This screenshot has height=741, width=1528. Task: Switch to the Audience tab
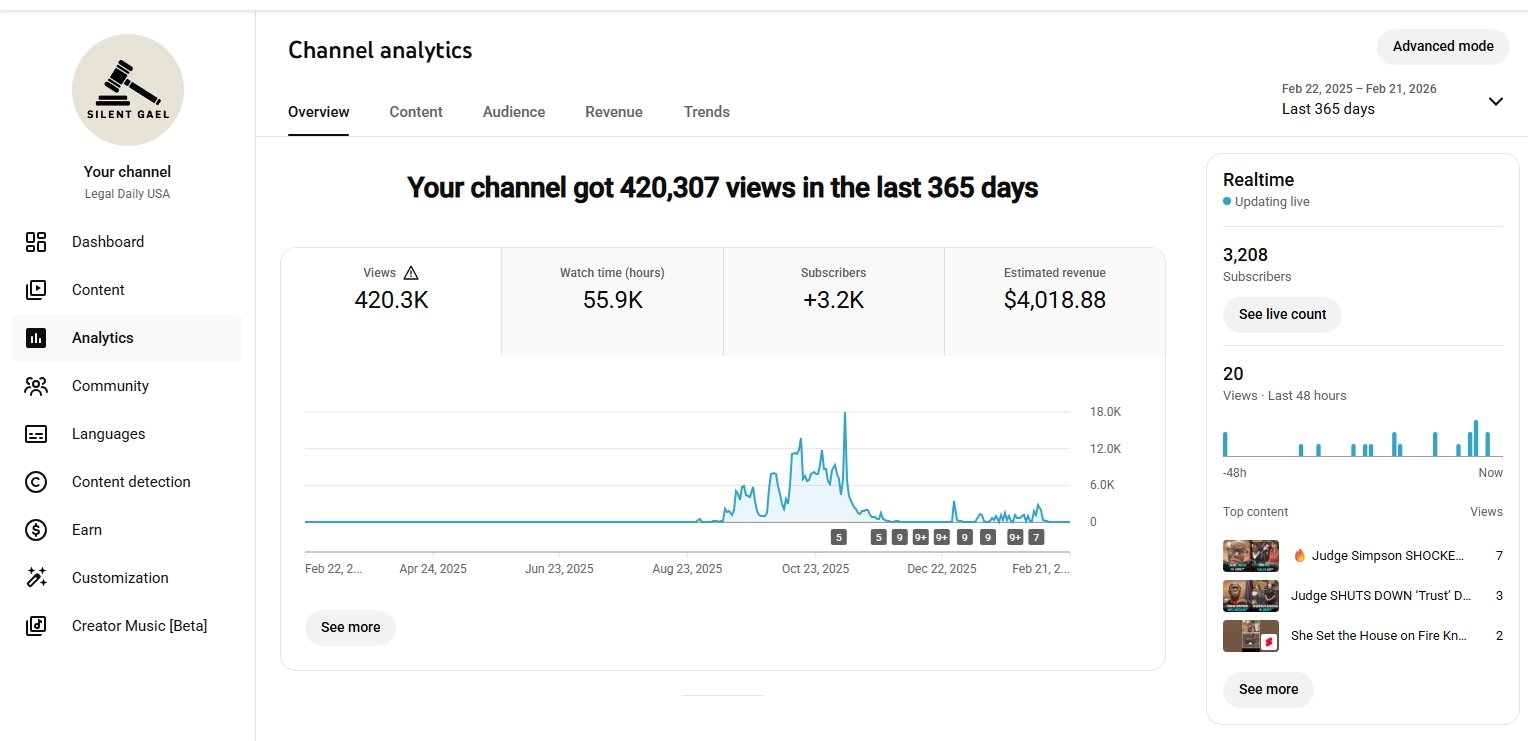[x=514, y=112]
